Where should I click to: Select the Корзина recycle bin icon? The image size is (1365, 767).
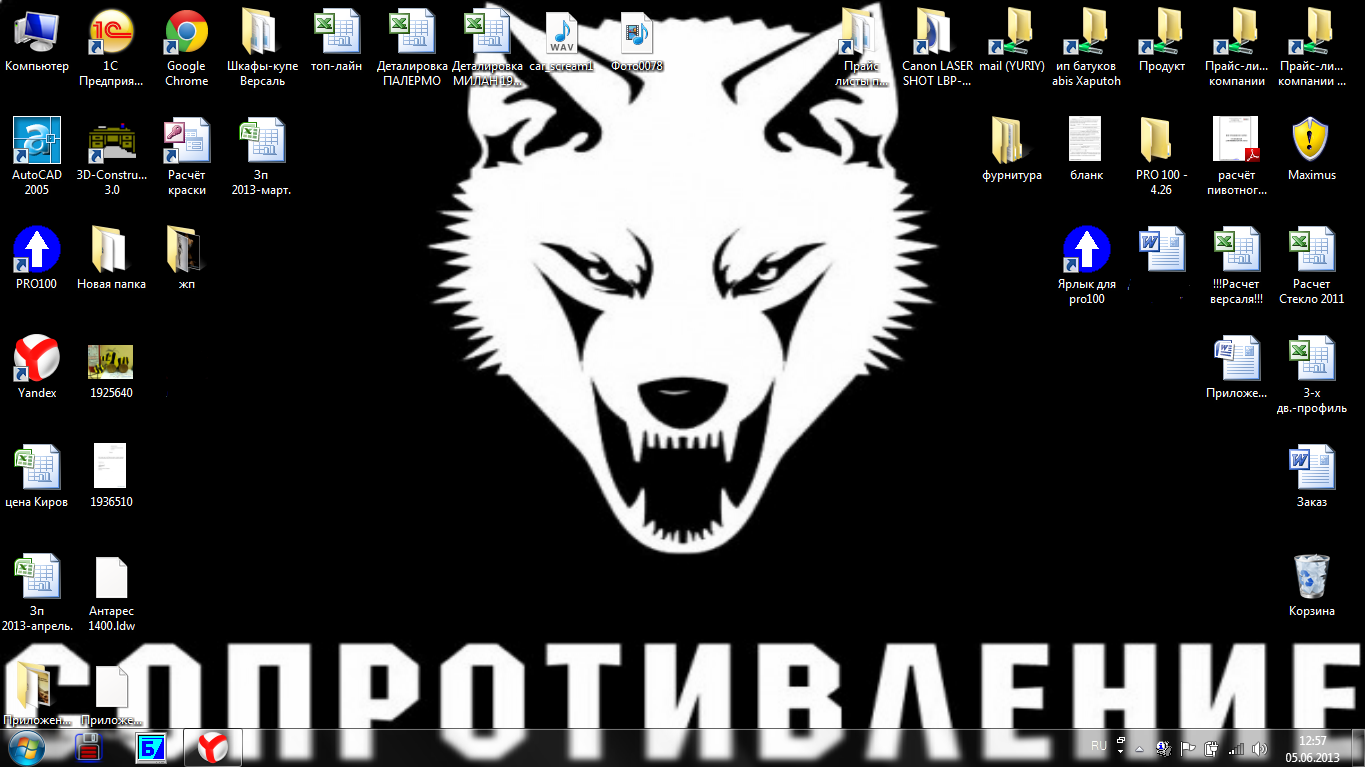pos(1311,577)
